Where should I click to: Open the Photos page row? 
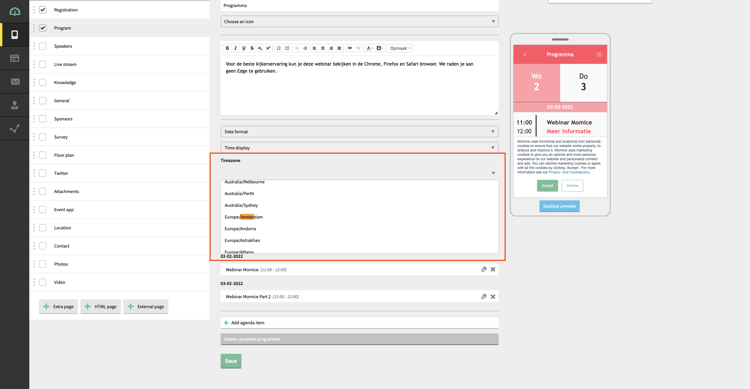pos(120,264)
